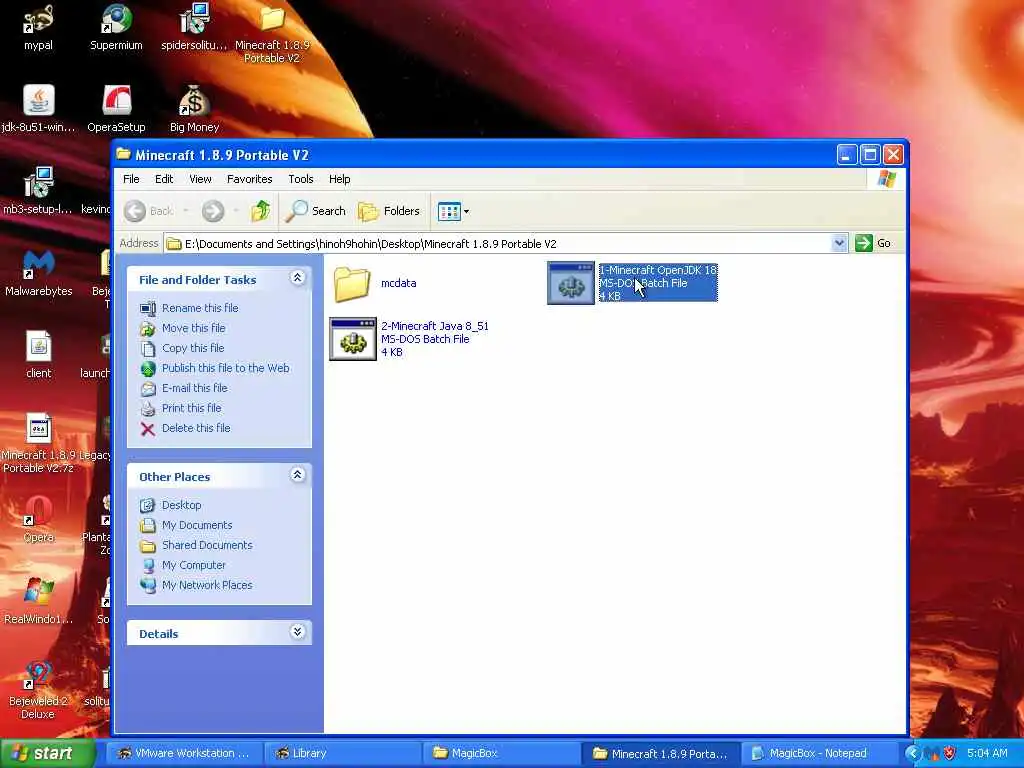Click Delete this file
Screen dimensions: 1024x768
tap(196, 428)
